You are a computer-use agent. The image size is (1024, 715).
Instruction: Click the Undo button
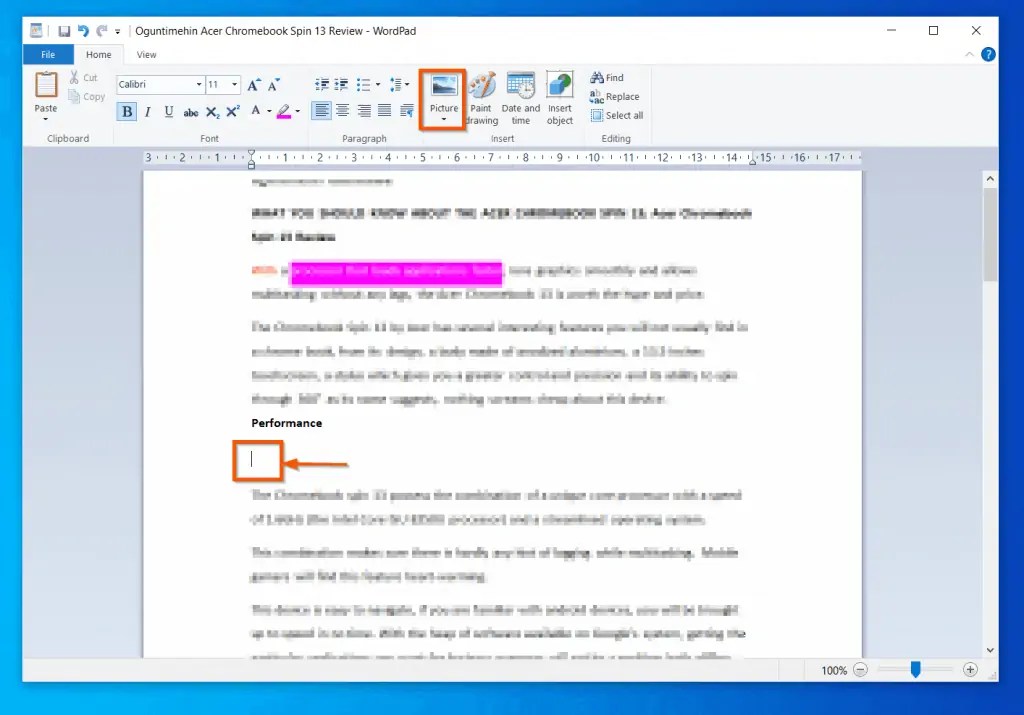click(81, 30)
